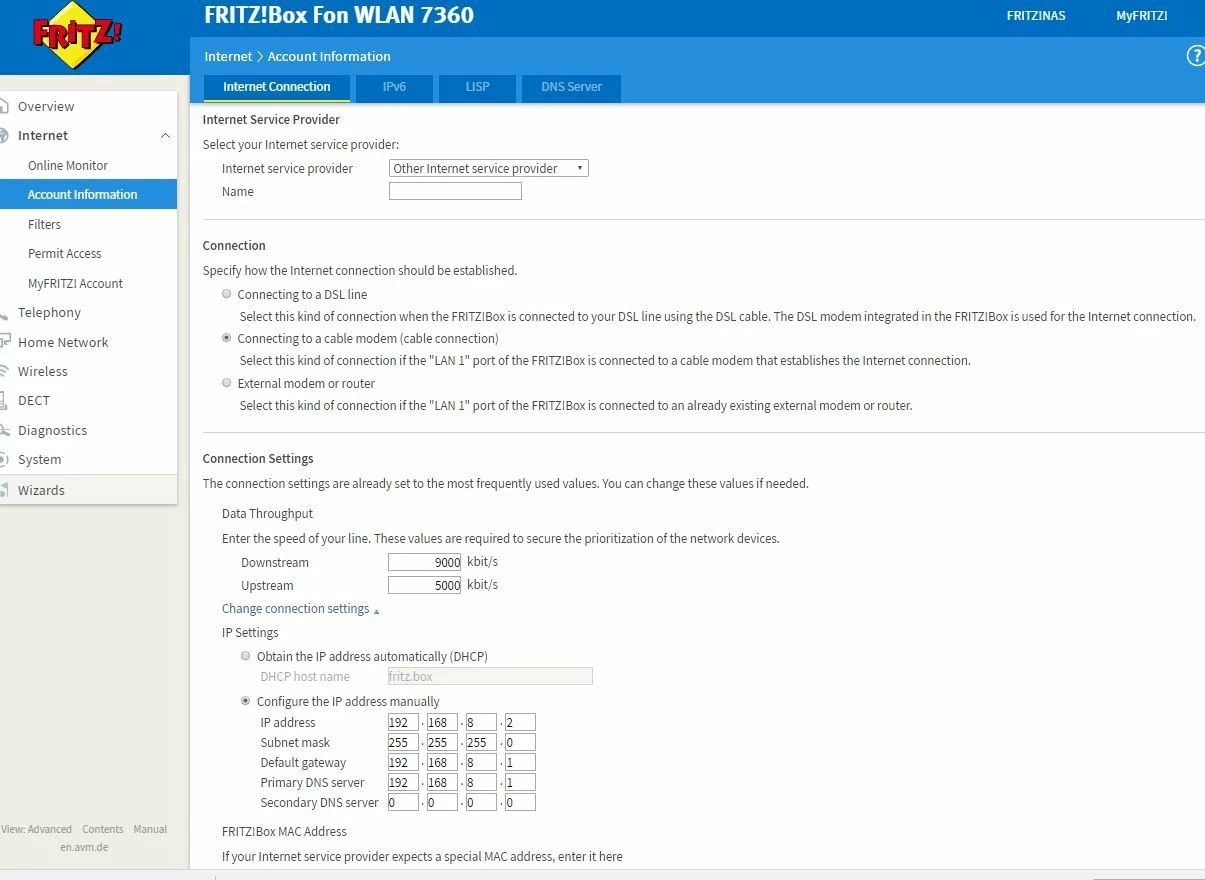Open Permit Access in sidebar
The image size is (1205, 880).
(x=65, y=253)
